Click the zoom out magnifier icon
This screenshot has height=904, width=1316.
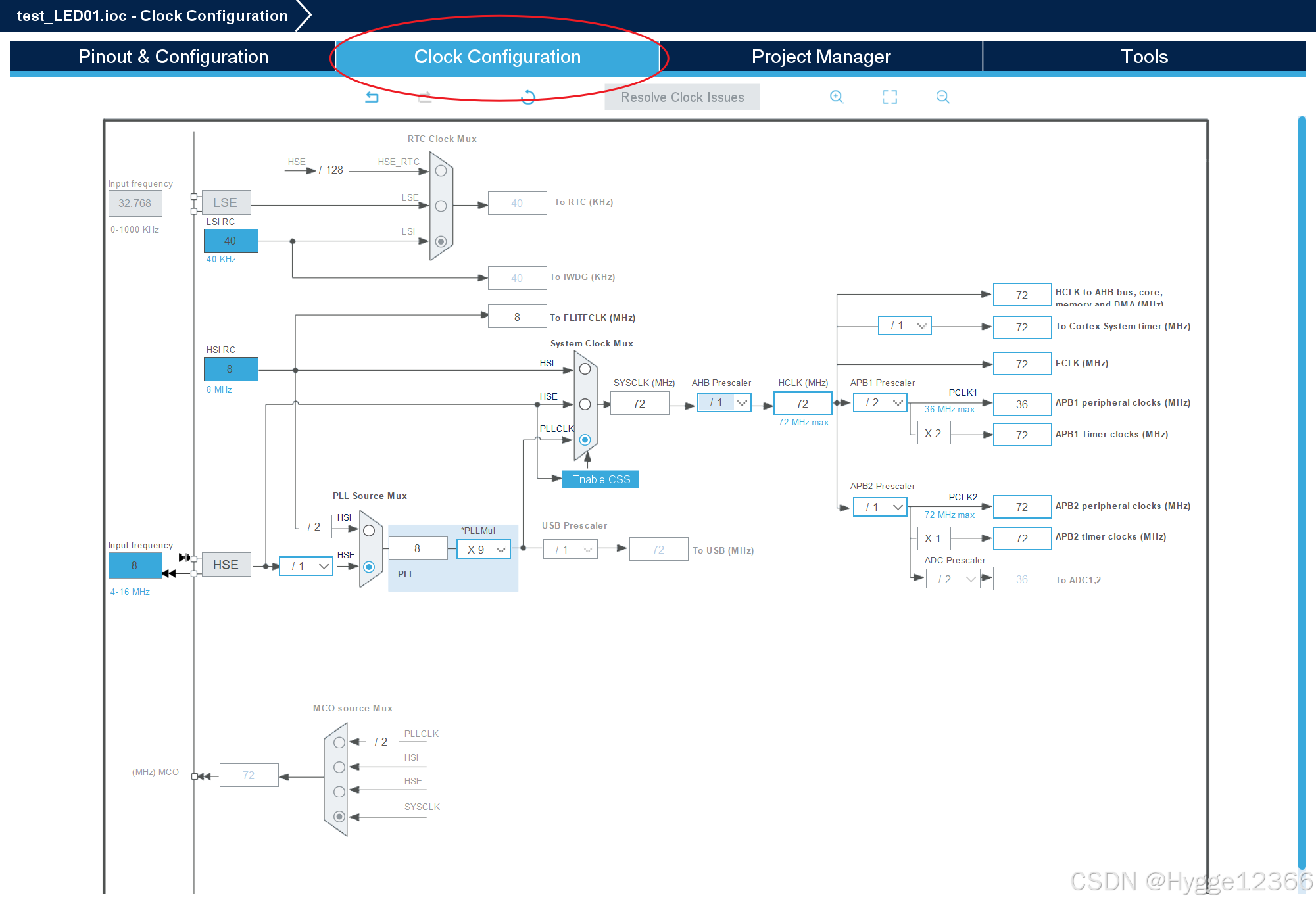click(x=942, y=97)
